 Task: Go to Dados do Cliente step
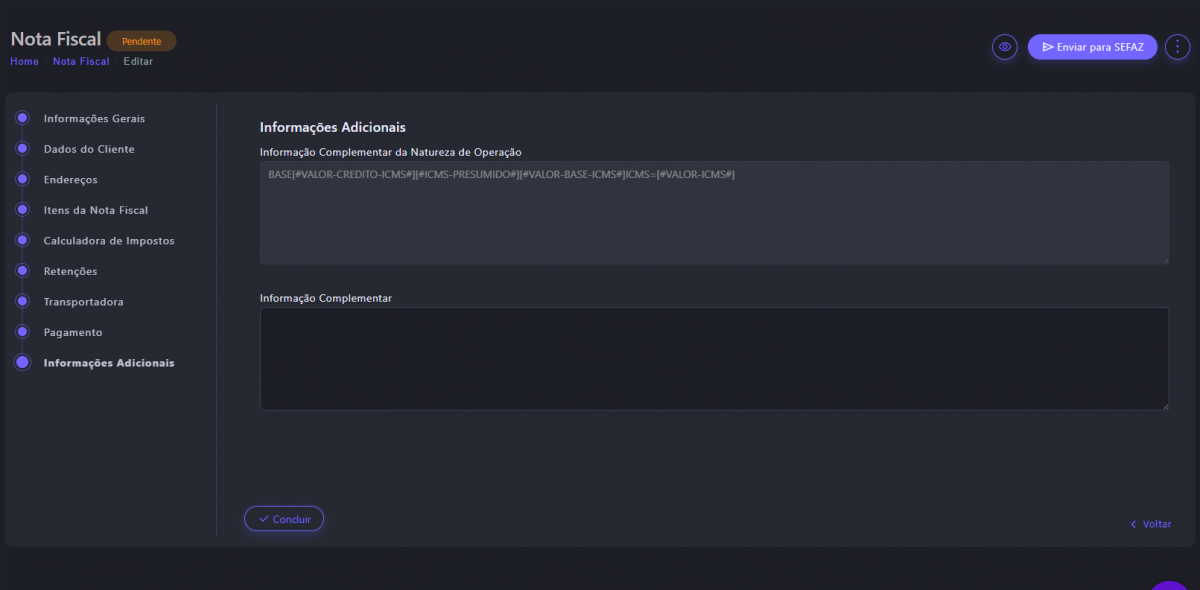pos(89,149)
